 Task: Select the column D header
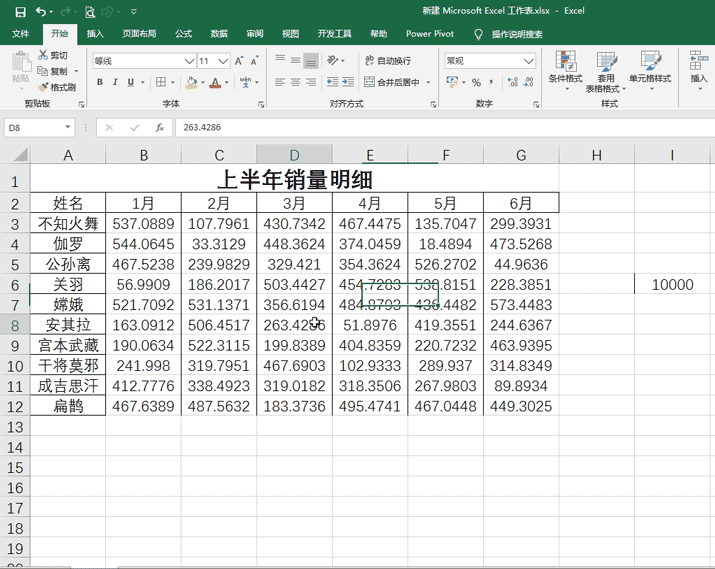[x=295, y=155]
